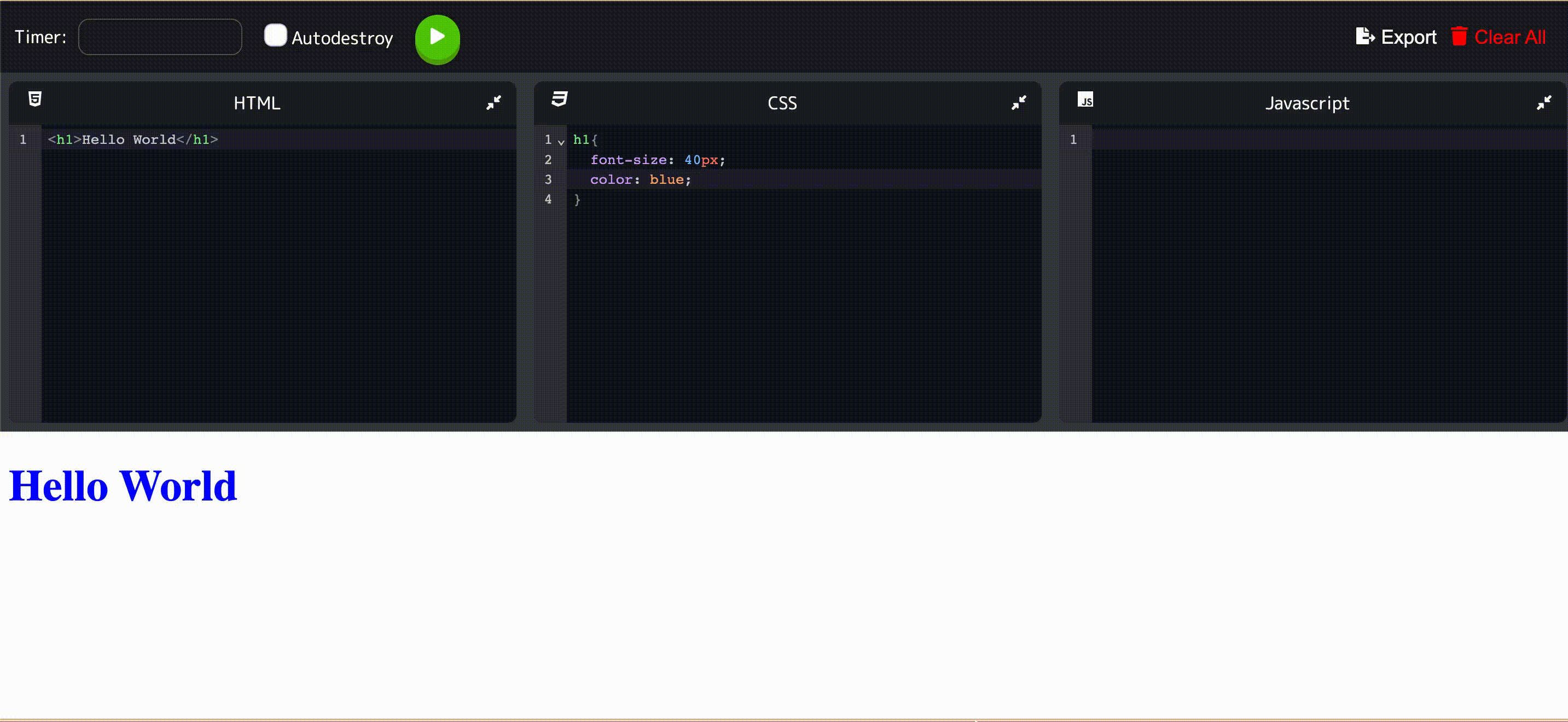Click inside the HTML code line one
1568x722 pixels.
tap(133, 139)
